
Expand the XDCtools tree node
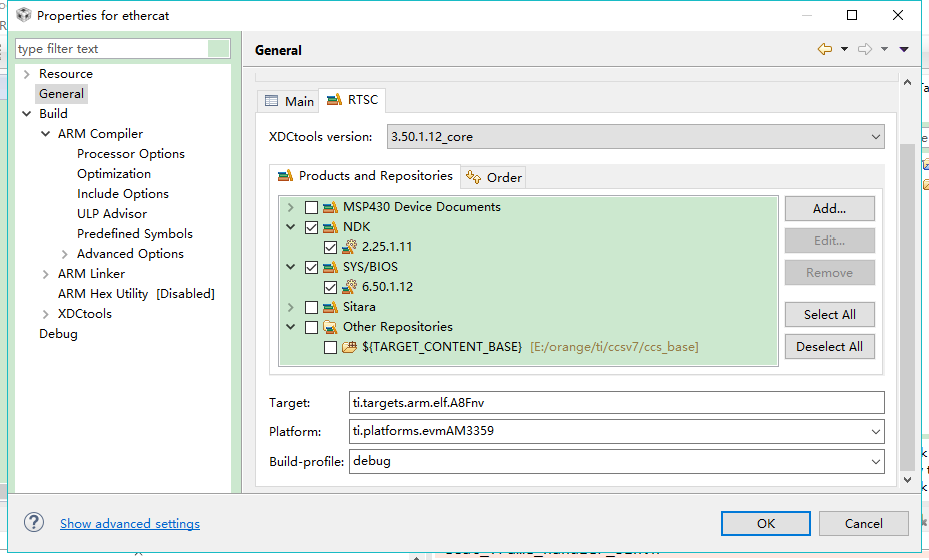click(46, 314)
